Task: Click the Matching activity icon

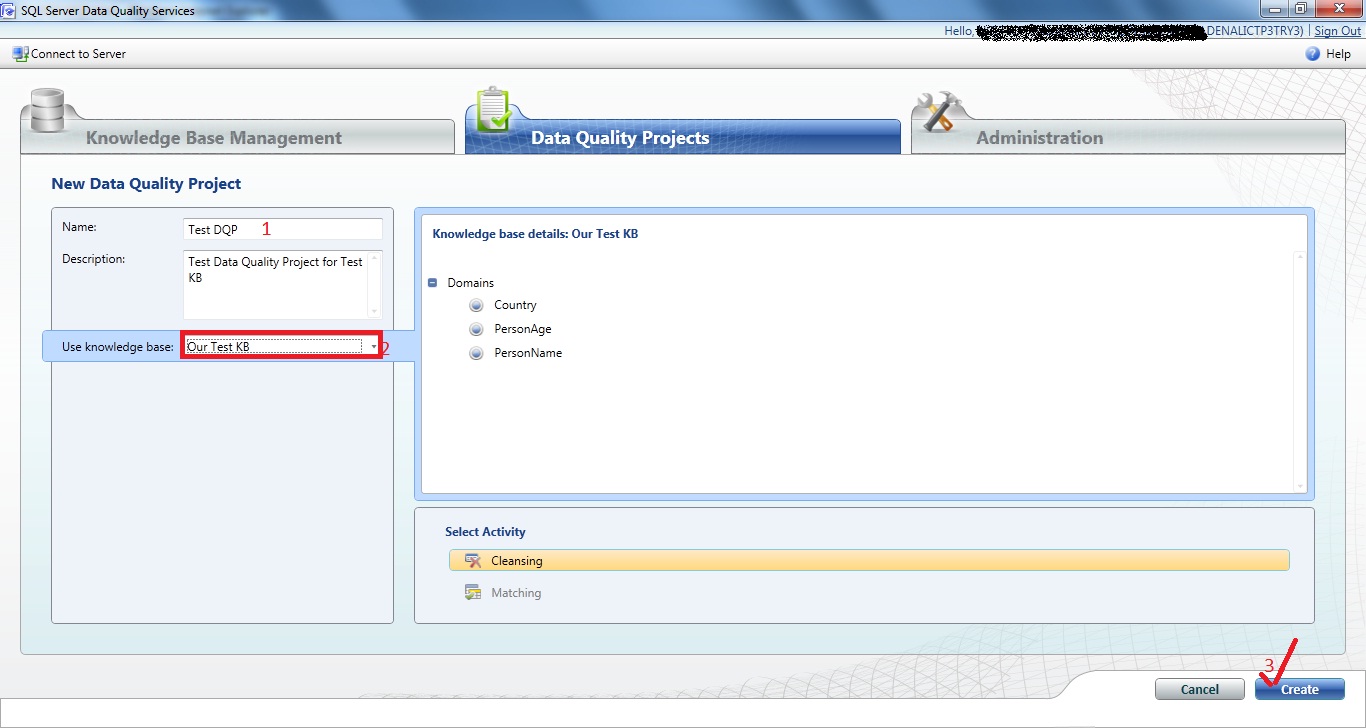Action: pos(474,593)
